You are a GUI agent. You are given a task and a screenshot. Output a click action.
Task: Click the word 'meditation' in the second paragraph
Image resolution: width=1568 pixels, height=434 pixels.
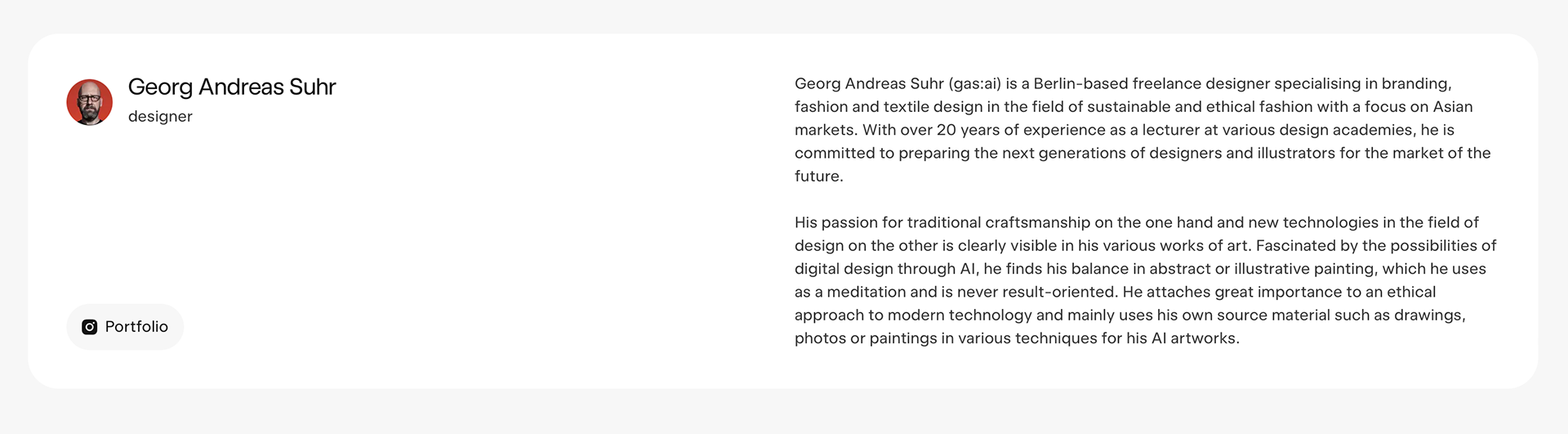866,292
